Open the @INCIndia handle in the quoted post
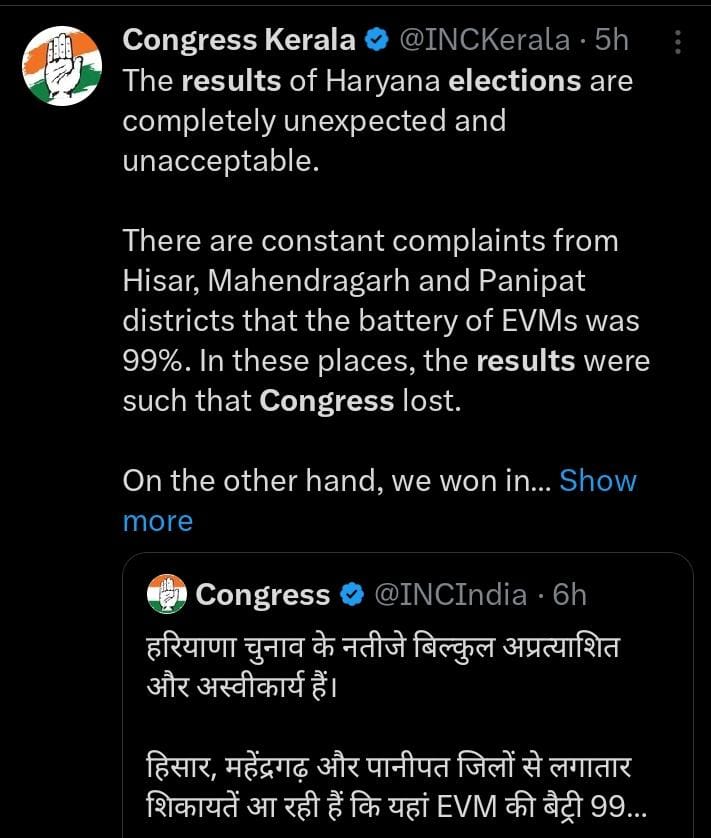The width and height of the screenshot is (711, 838). (450, 595)
